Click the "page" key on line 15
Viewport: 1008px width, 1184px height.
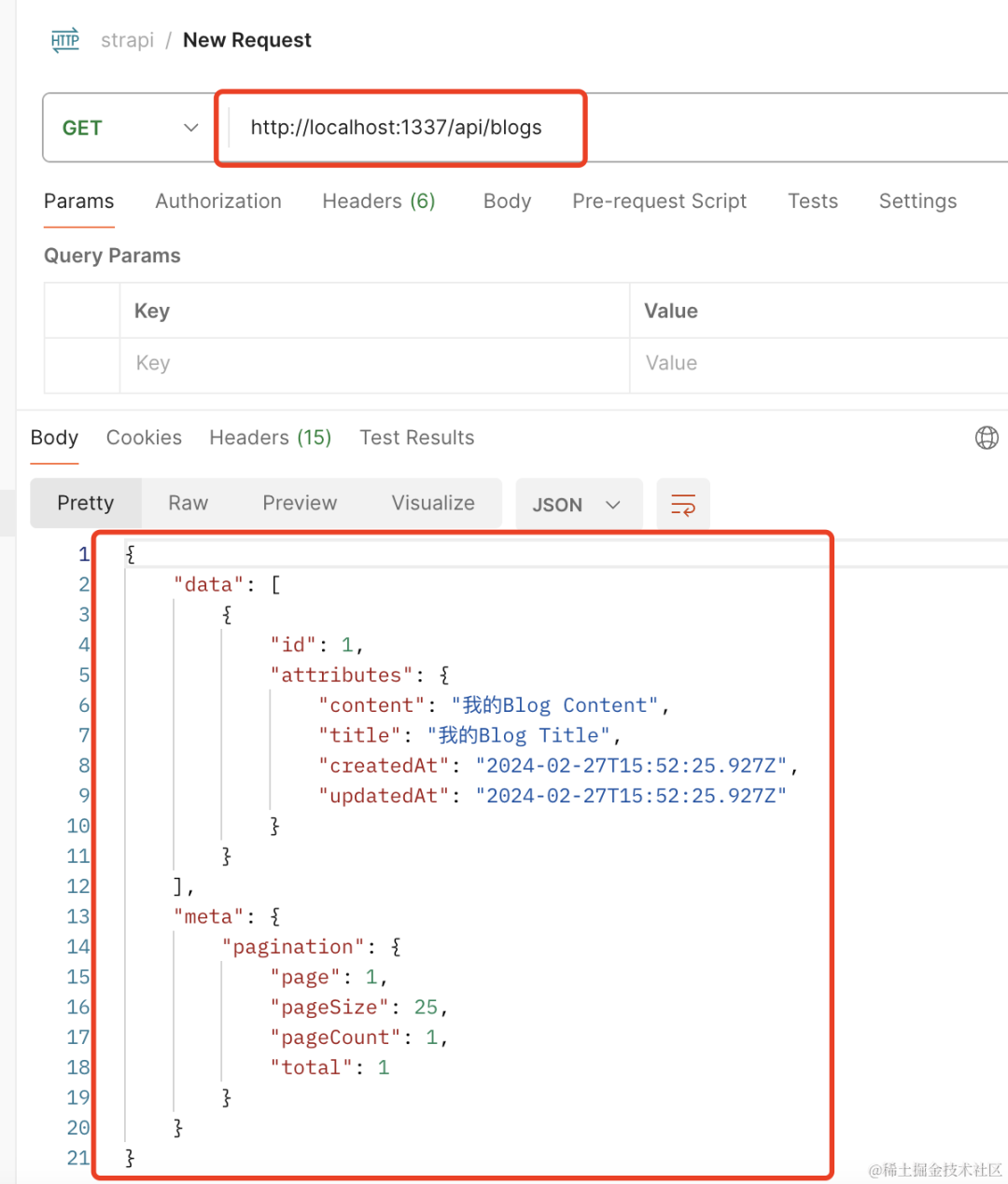point(305,977)
